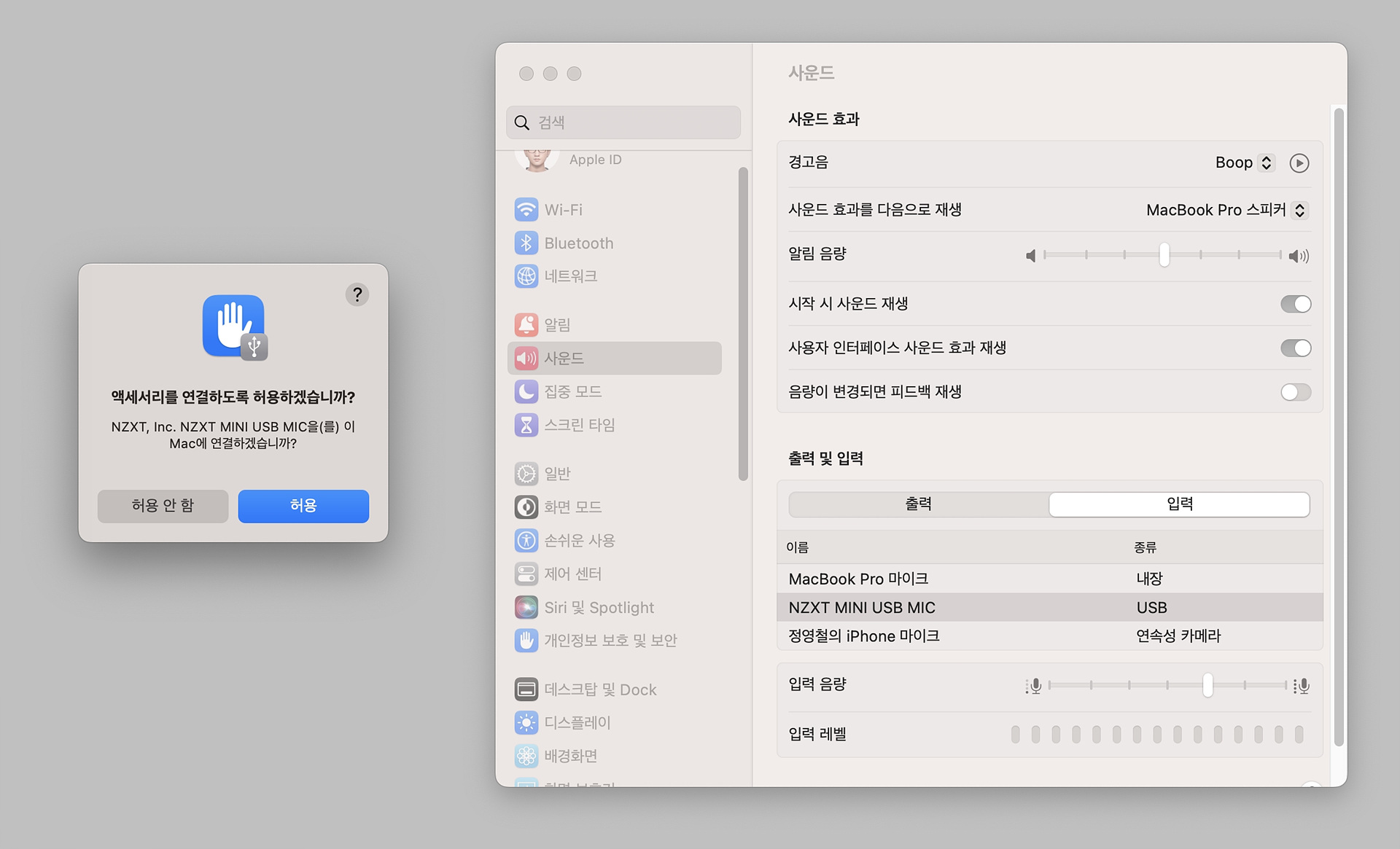Play the Boop alert sound preview
This screenshot has width=1400, height=849.
(x=1299, y=163)
